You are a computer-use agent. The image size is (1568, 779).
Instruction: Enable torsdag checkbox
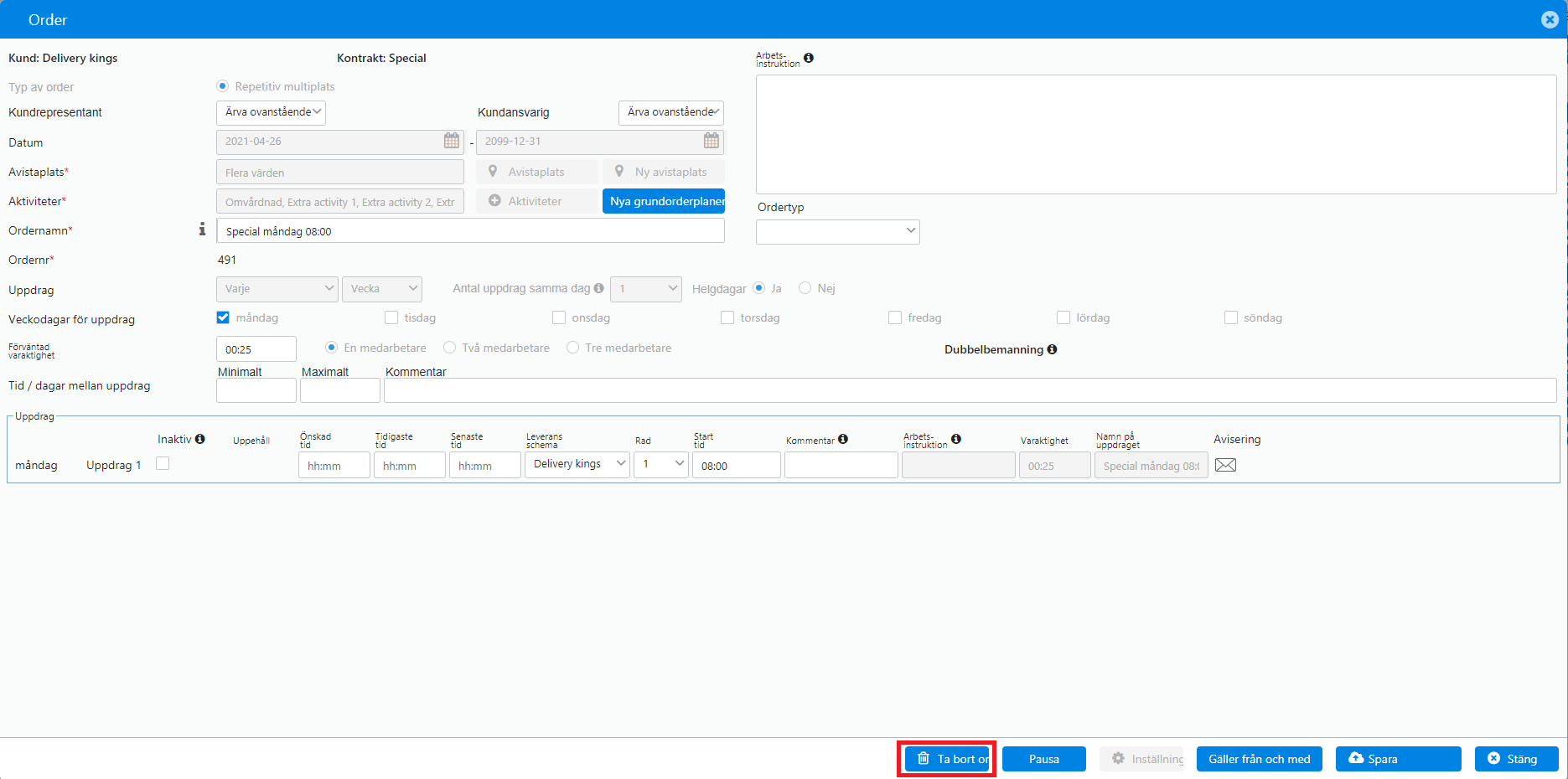(x=727, y=317)
